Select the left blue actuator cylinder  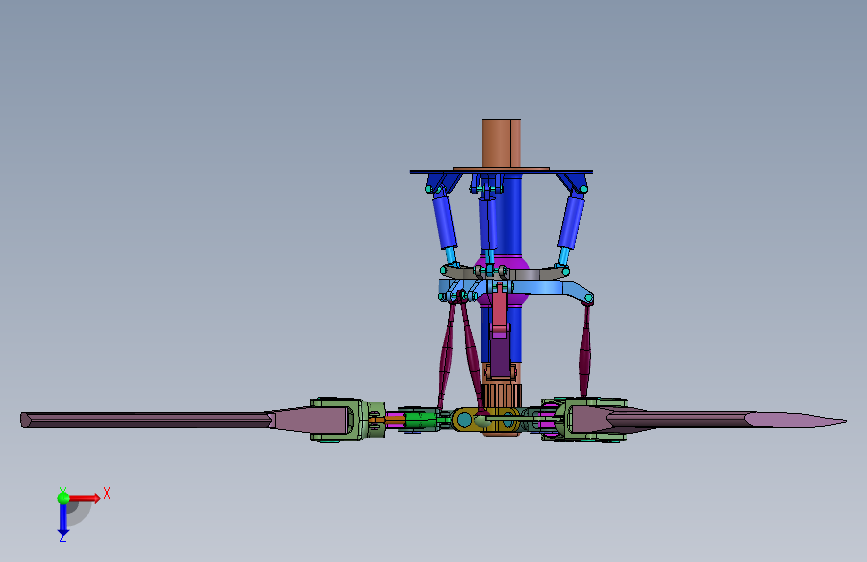tap(445, 221)
